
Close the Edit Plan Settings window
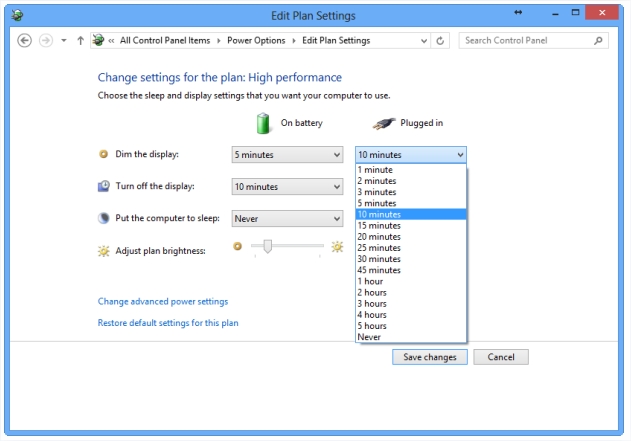coord(602,12)
